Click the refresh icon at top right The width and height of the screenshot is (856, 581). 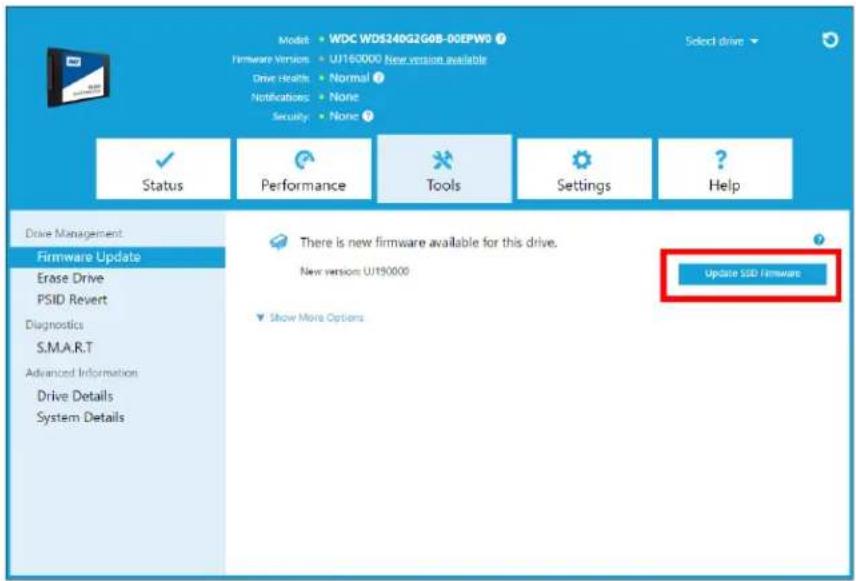(x=830, y=40)
